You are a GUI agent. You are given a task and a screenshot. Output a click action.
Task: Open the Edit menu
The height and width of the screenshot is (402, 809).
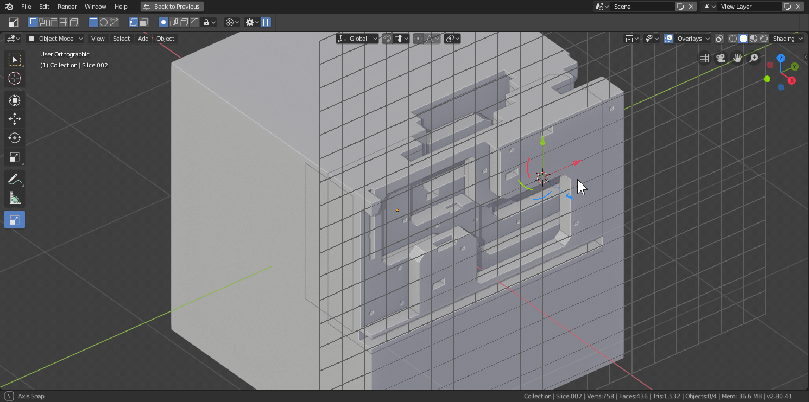(x=44, y=6)
